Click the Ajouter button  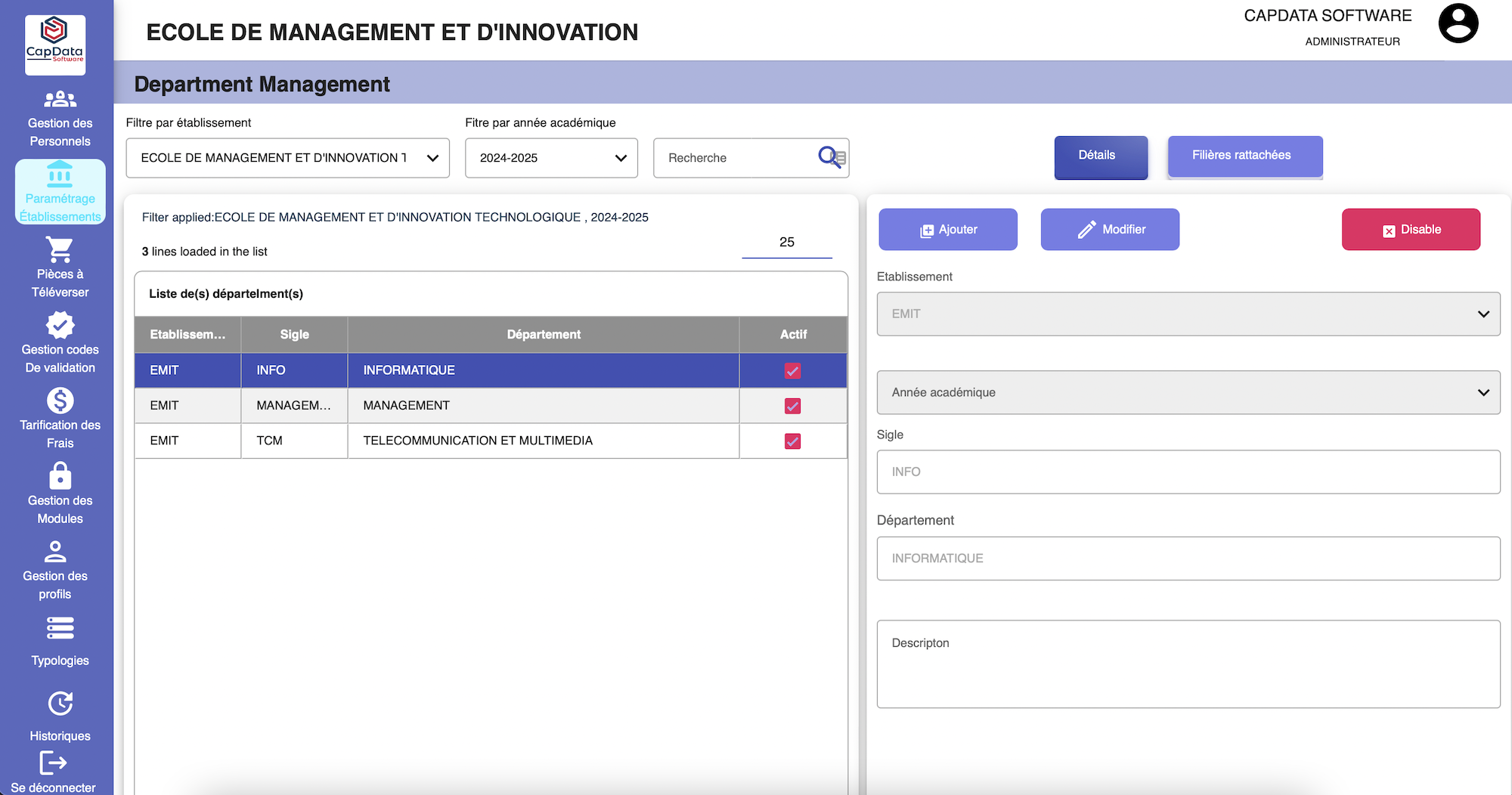(x=948, y=230)
